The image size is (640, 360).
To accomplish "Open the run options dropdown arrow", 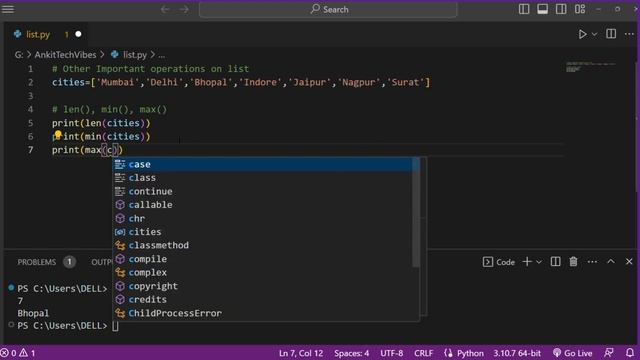I will tap(594, 34).
